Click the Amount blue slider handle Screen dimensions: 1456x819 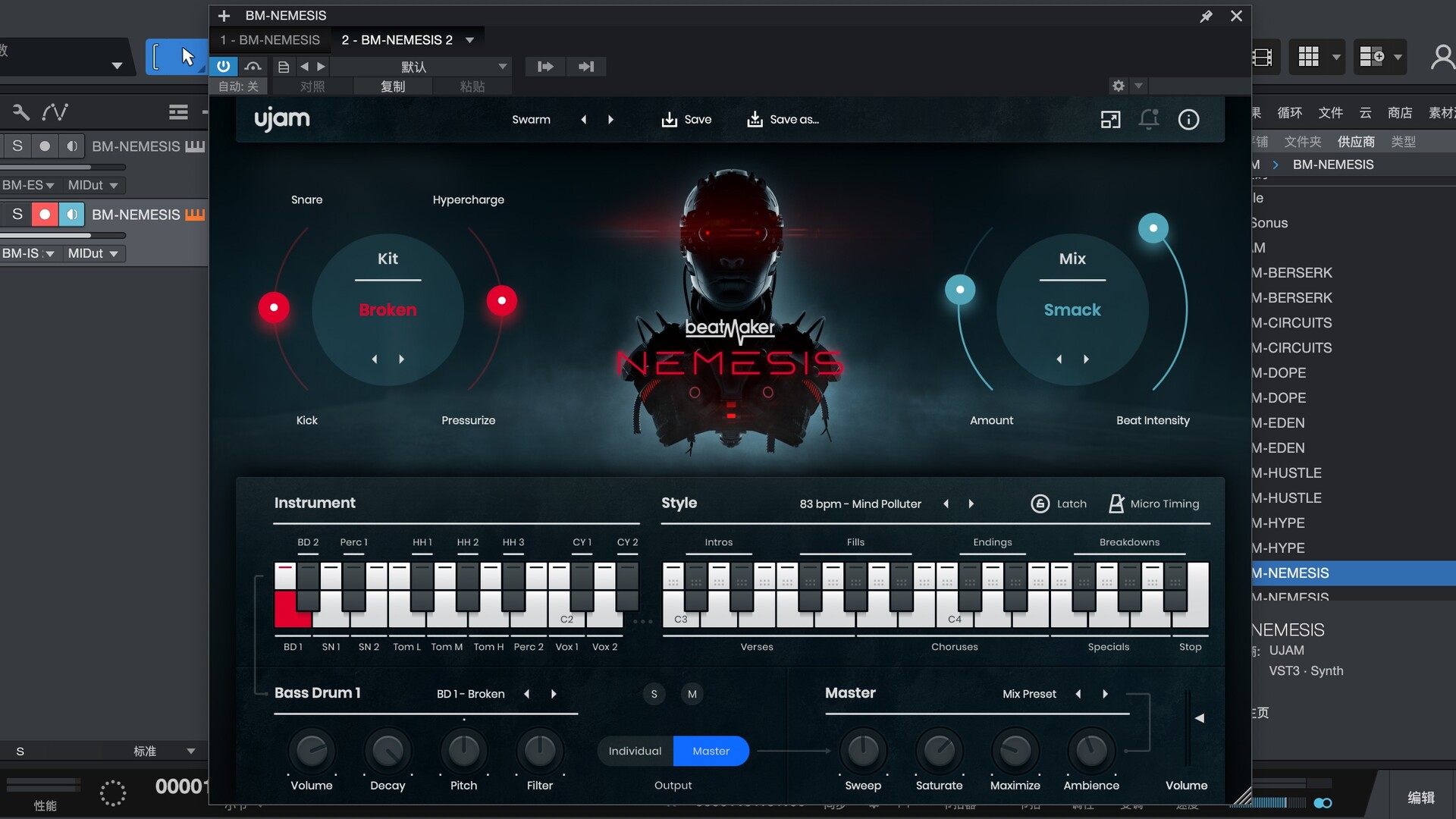(960, 290)
